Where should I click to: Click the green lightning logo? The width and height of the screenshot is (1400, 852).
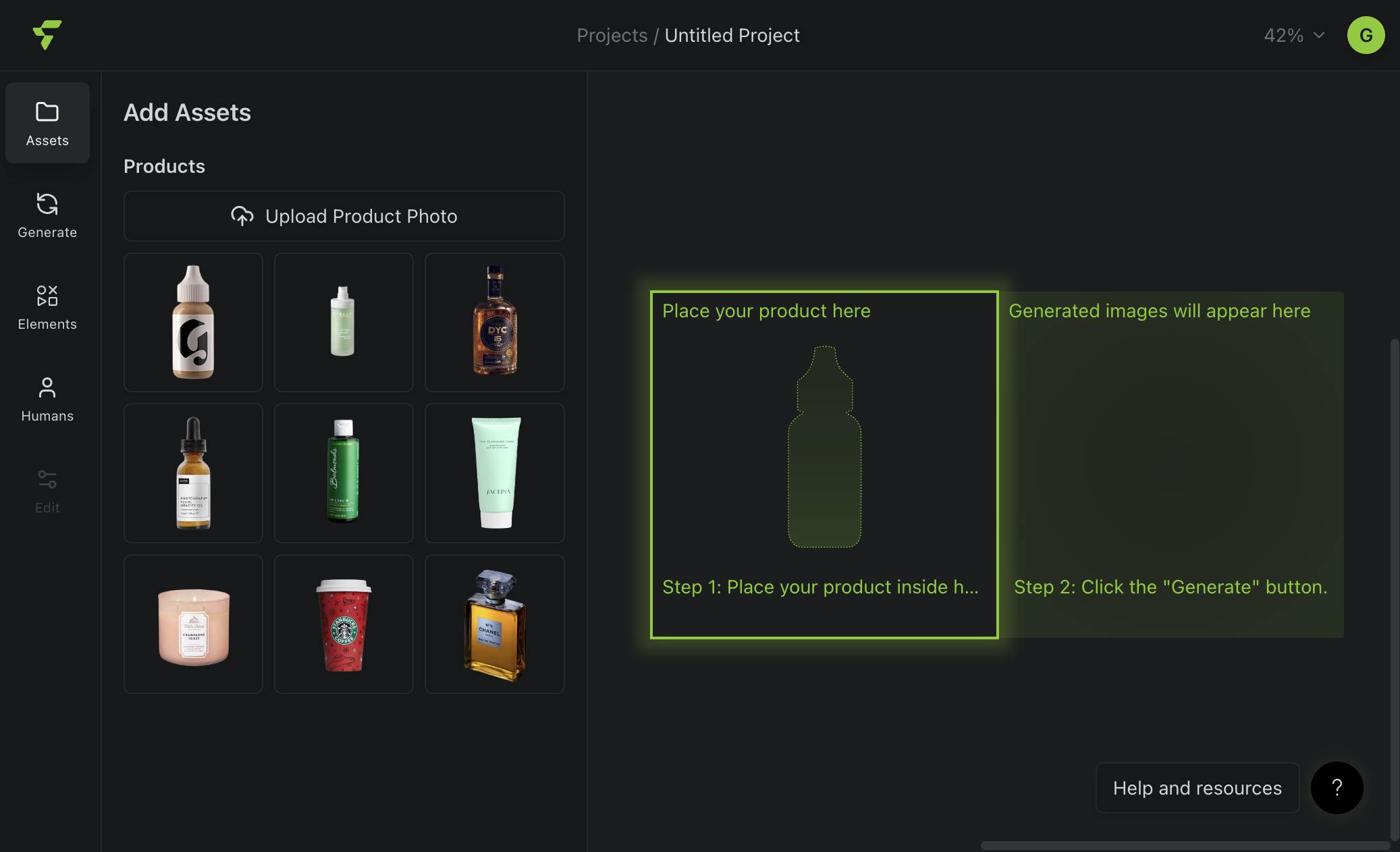pos(47,35)
